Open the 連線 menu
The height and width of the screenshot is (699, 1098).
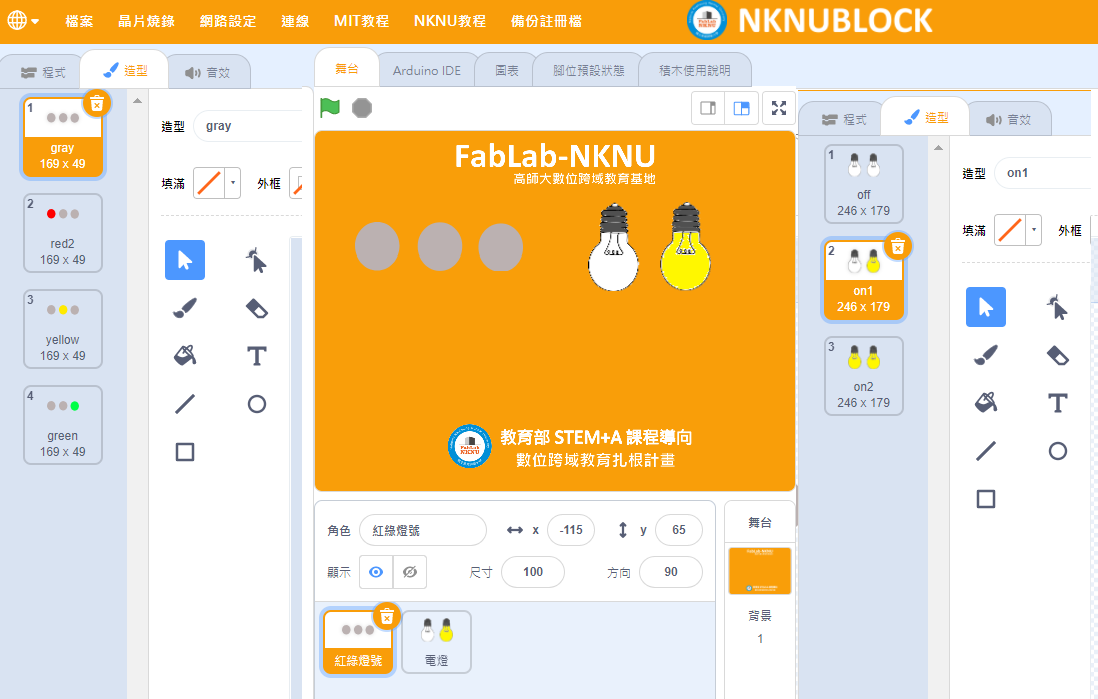(x=295, y=21)
